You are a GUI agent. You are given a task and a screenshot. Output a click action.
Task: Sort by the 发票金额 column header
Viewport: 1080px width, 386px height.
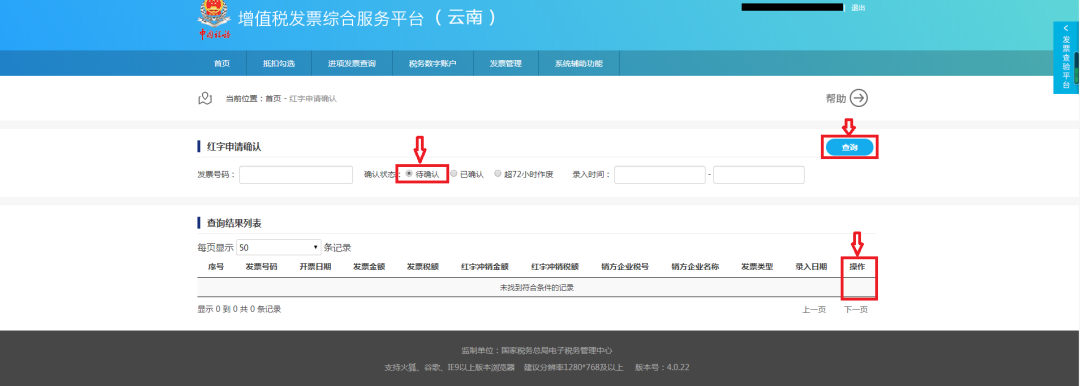pos(369,266)
